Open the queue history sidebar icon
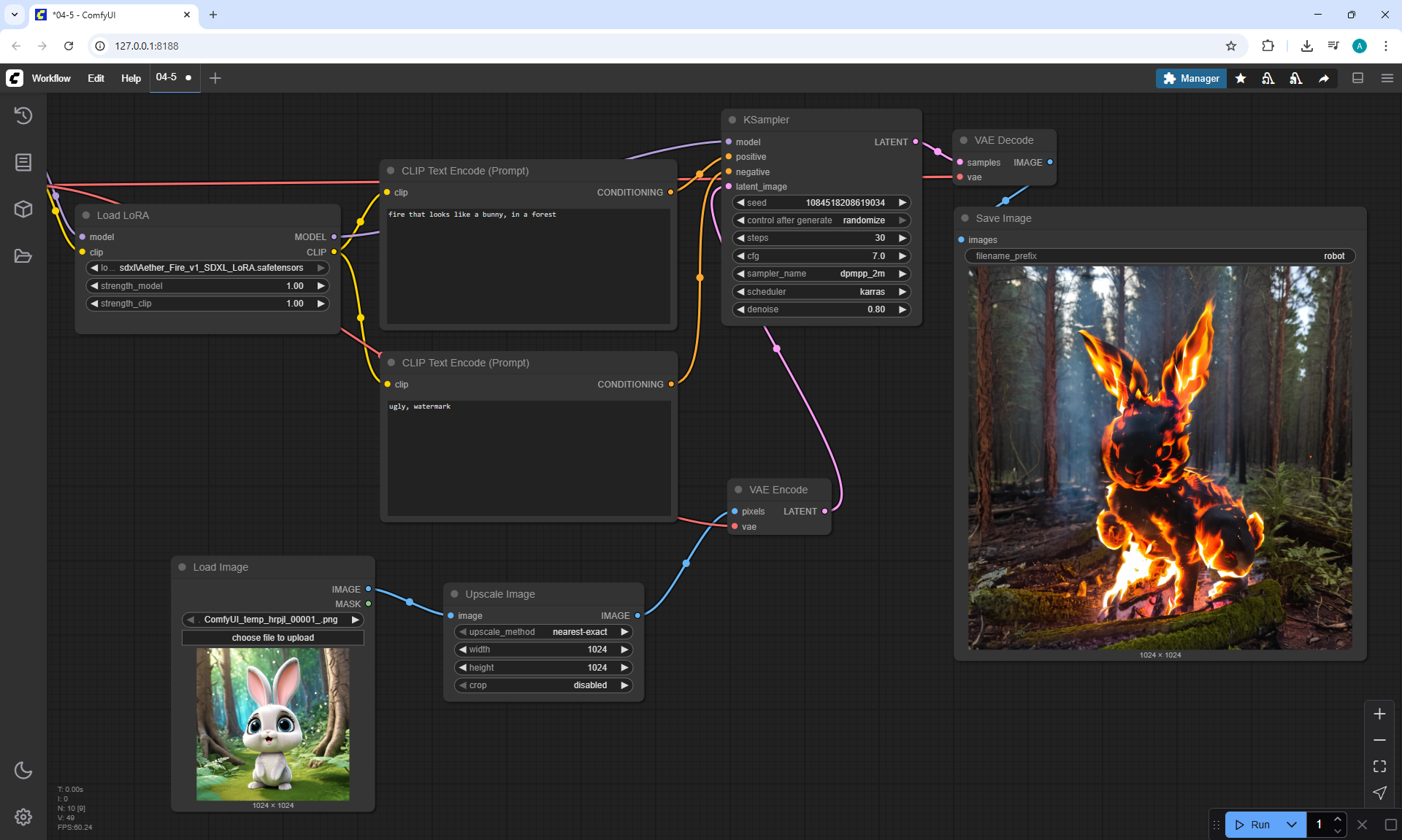 pos(23,115)
